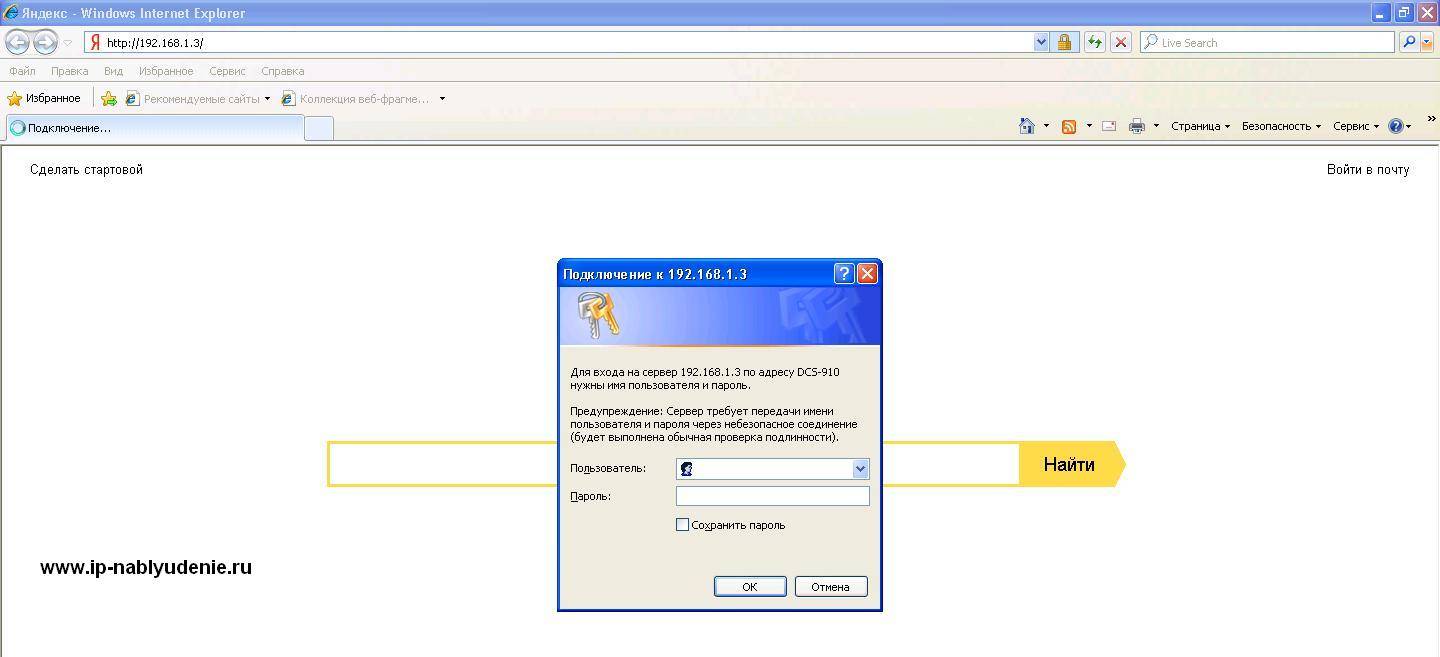Viewport: 1440px width, 657px height.
Task: Click the Yandex favicon in address bar
Action: click(96, 42)
